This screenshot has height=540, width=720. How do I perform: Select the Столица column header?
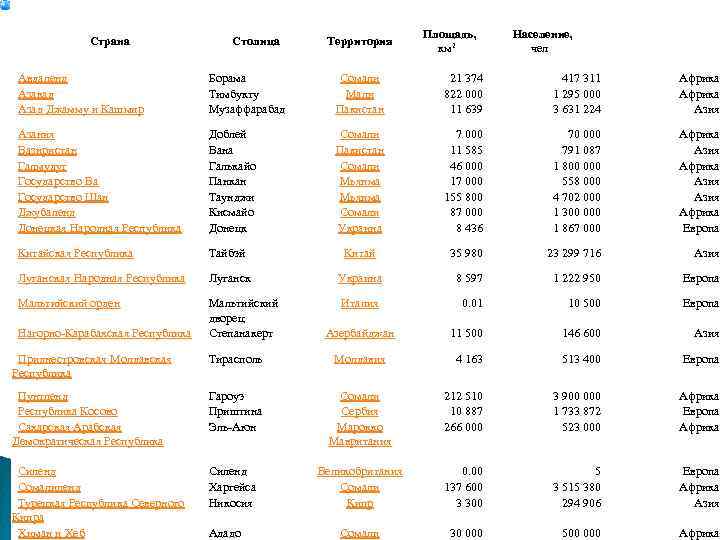point(256,41)
